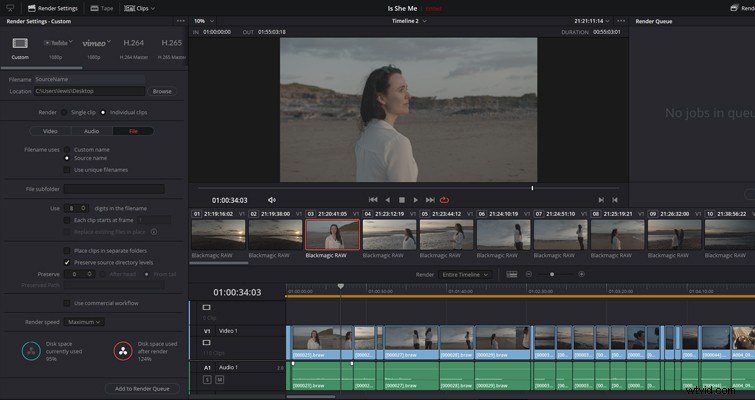The image size is (755, 400).
Task: Open the Render Settings panel toggle
Action: 53,8
